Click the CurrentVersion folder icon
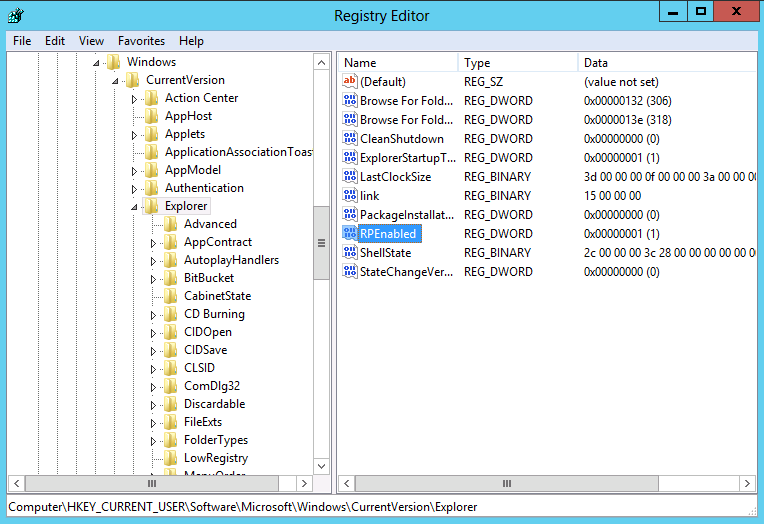The height and width of the screenshot is (524, 764). (x=133, y=80)
